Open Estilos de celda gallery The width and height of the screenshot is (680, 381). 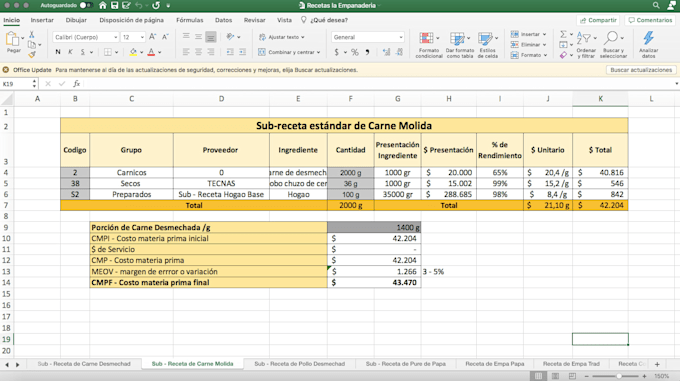(x=487, y=45)
